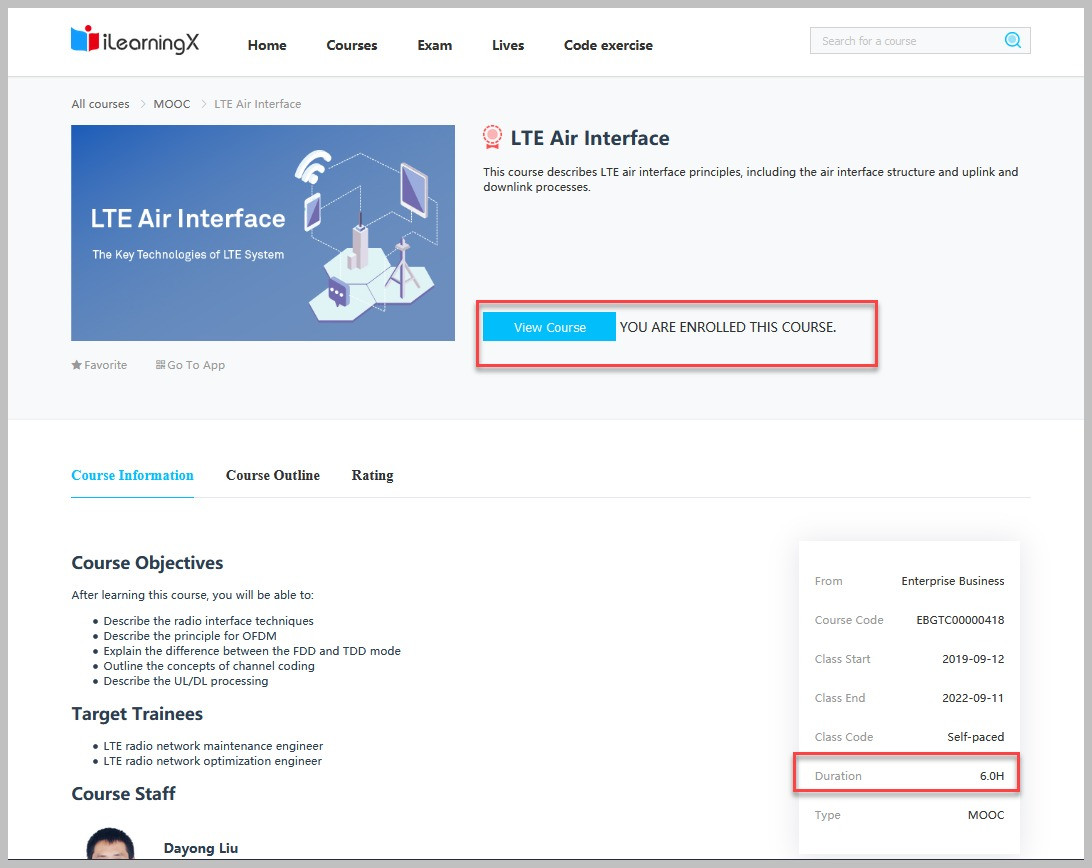Click the red certificate badge icon
Image resolution: width=1092 pixels, height=868 pixels.
tap(492, 137)
